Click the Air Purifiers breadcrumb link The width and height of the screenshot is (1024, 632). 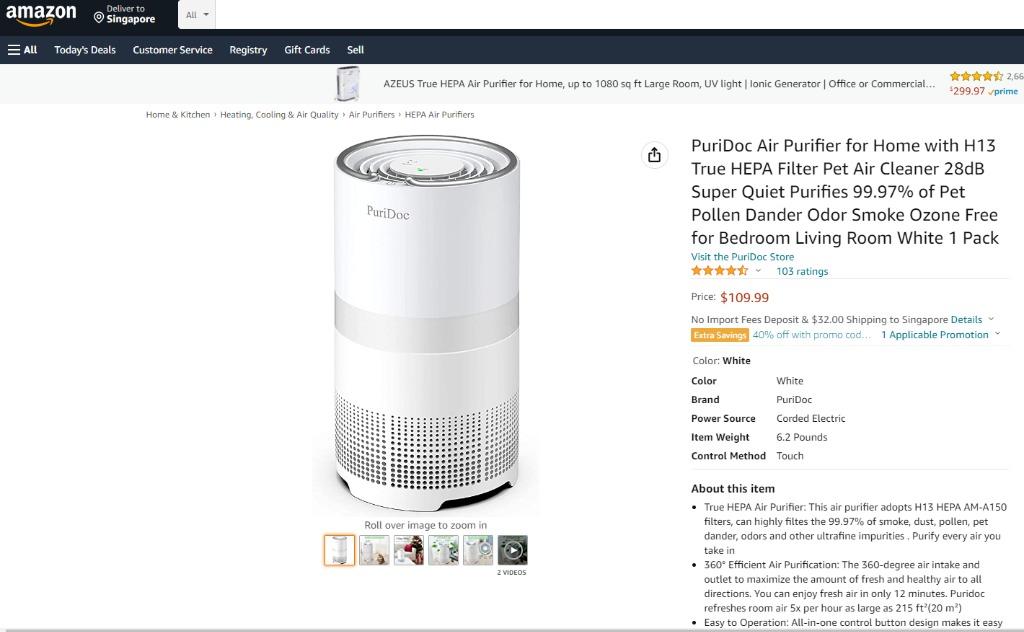tap(371, 115)
